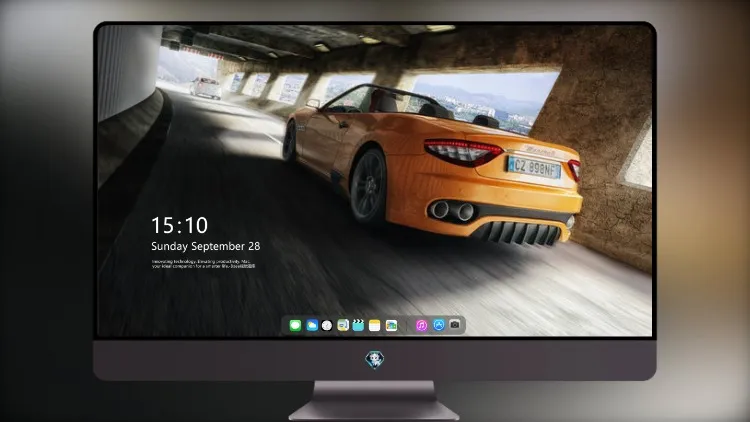
Task: Click the small tagline under the date
Action: 203,264
